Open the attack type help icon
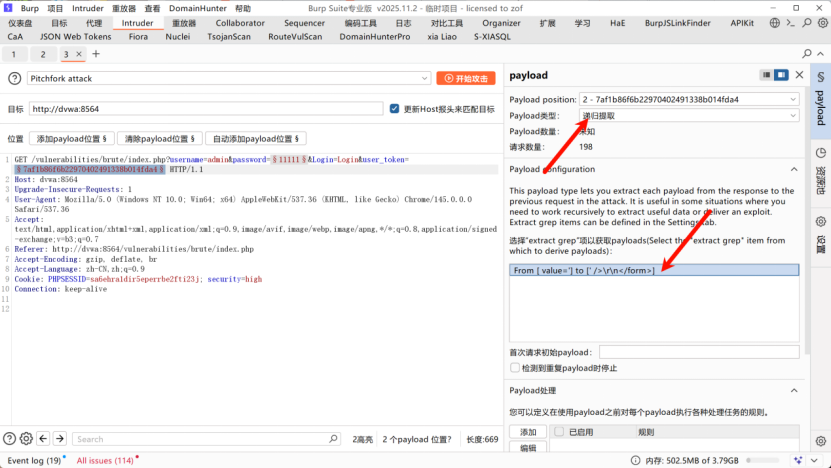831x468 pixels. (x=15, y=78)
